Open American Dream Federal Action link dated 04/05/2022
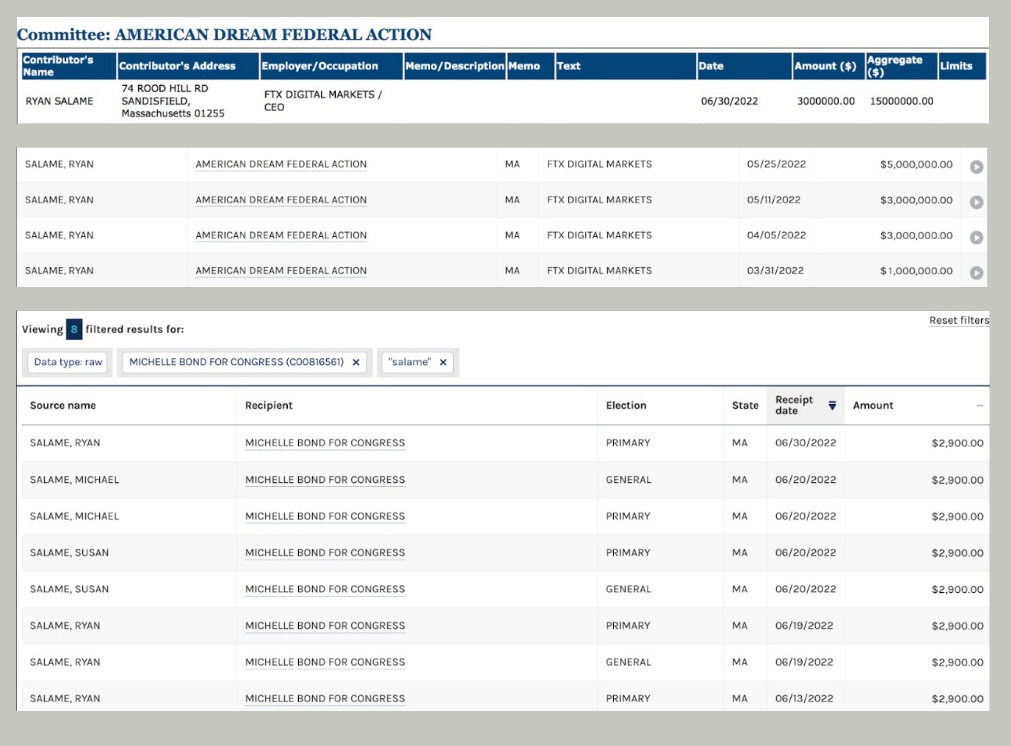Screen dimensions: 1011x746 pos(281,235)
